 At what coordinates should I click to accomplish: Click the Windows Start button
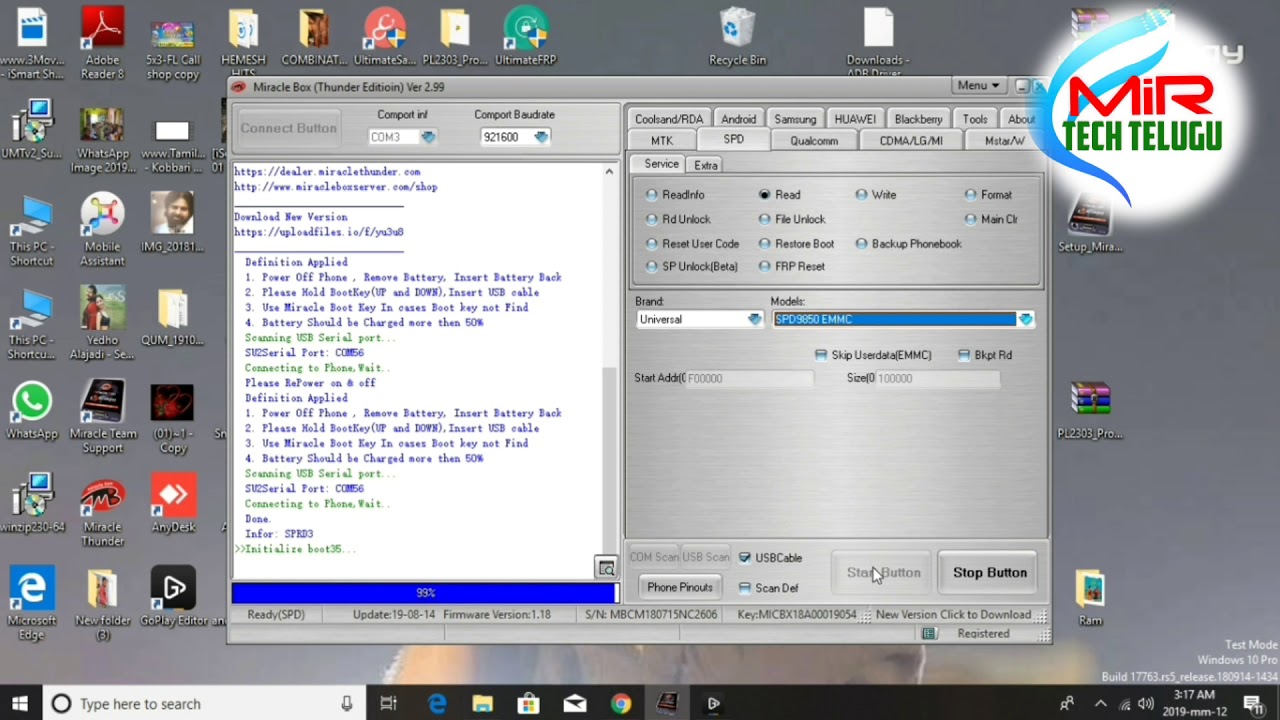pyautogui.click(x=20, y=703)
